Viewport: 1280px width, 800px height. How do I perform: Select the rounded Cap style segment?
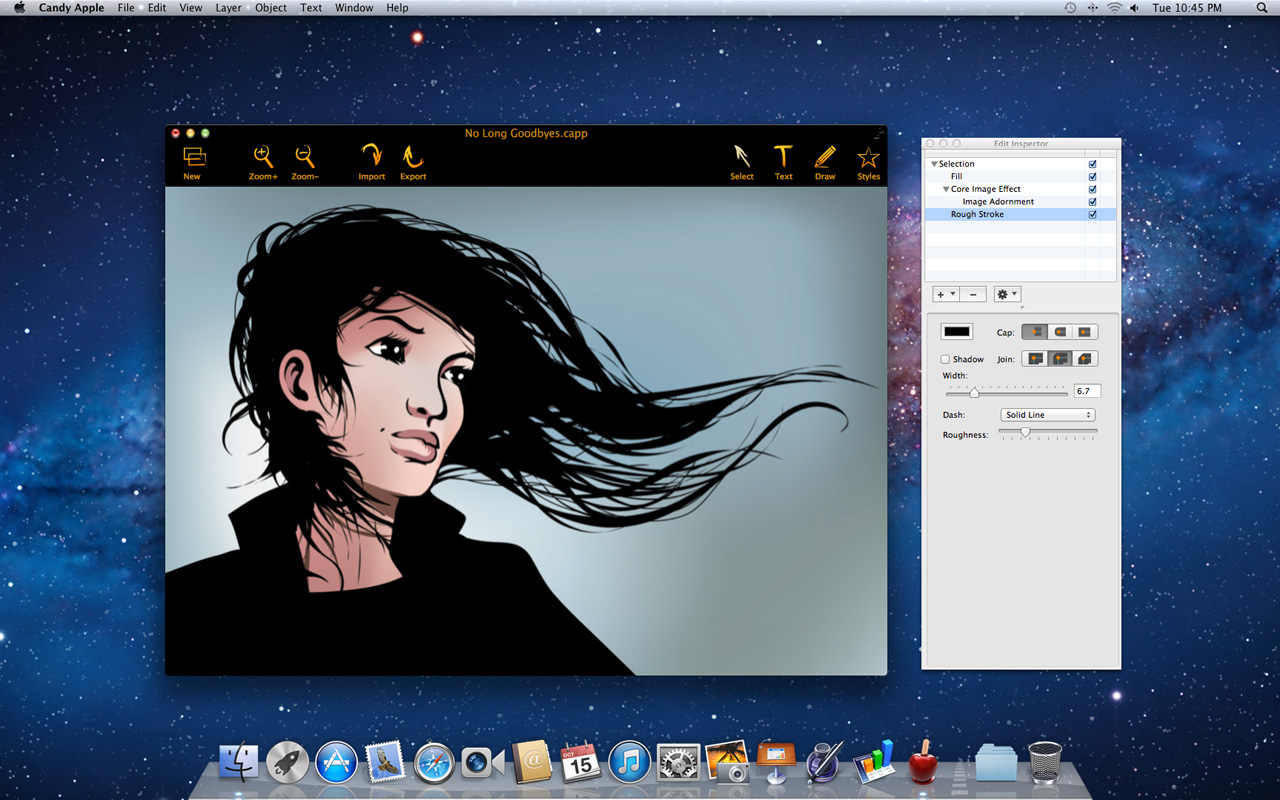point(1058,331)
